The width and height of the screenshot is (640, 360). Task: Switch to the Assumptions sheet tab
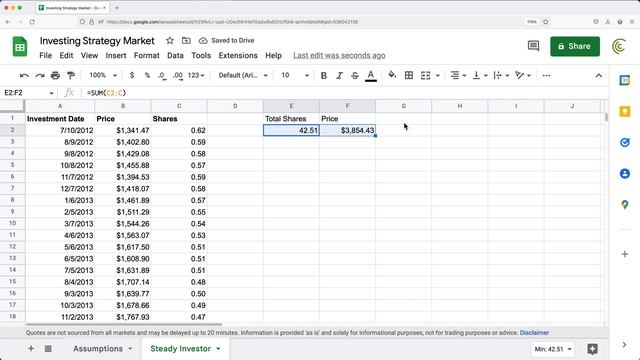tap(98, 349)
